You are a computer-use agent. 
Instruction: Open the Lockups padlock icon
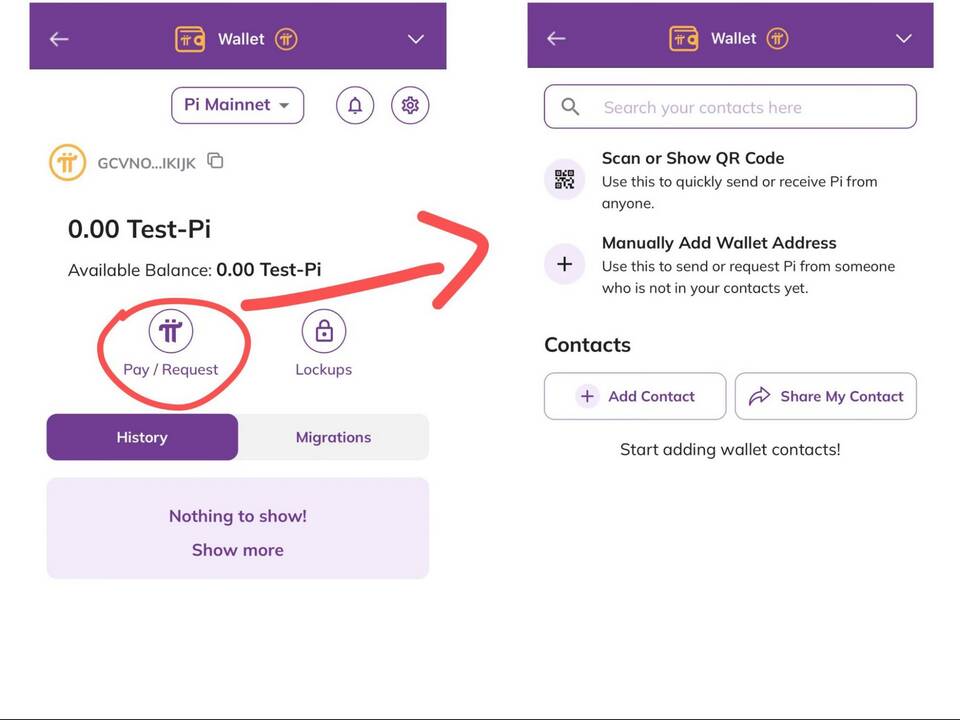point(324,331)
